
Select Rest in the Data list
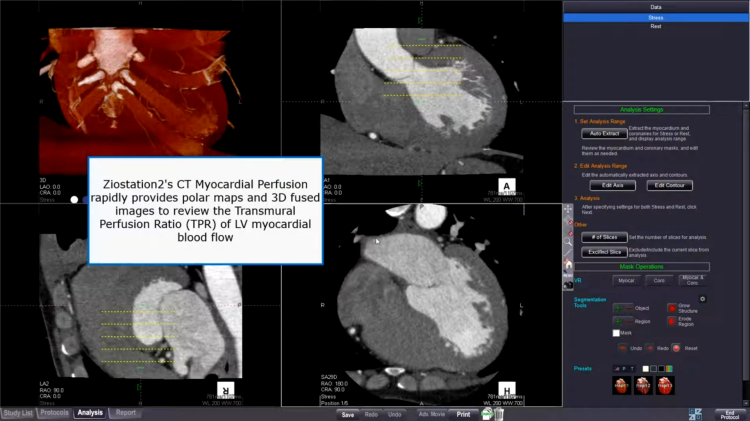[x=656, y=26]
